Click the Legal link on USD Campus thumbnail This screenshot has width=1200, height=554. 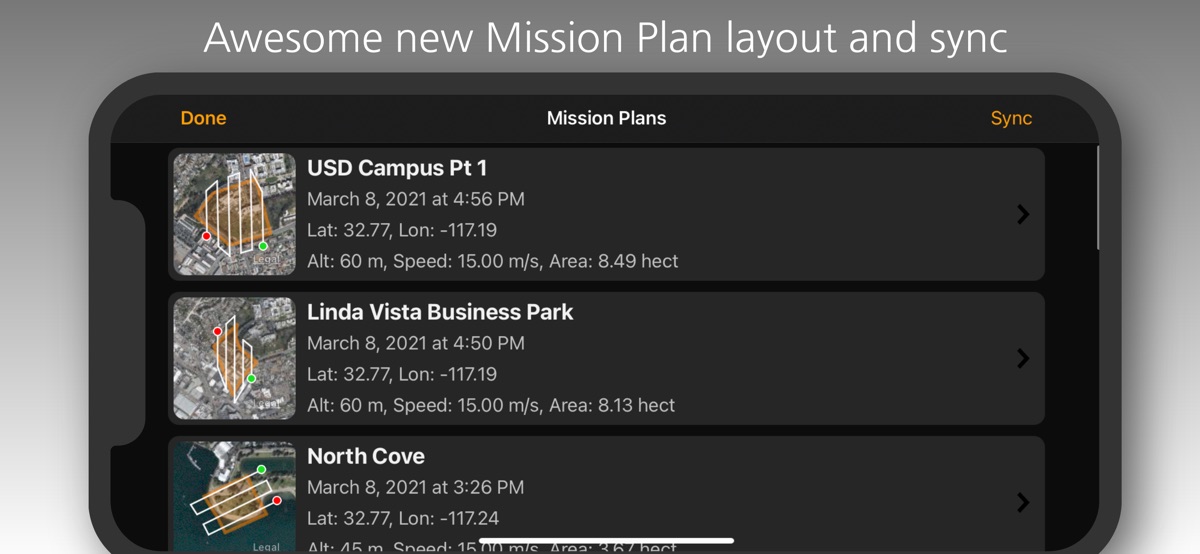265,259
